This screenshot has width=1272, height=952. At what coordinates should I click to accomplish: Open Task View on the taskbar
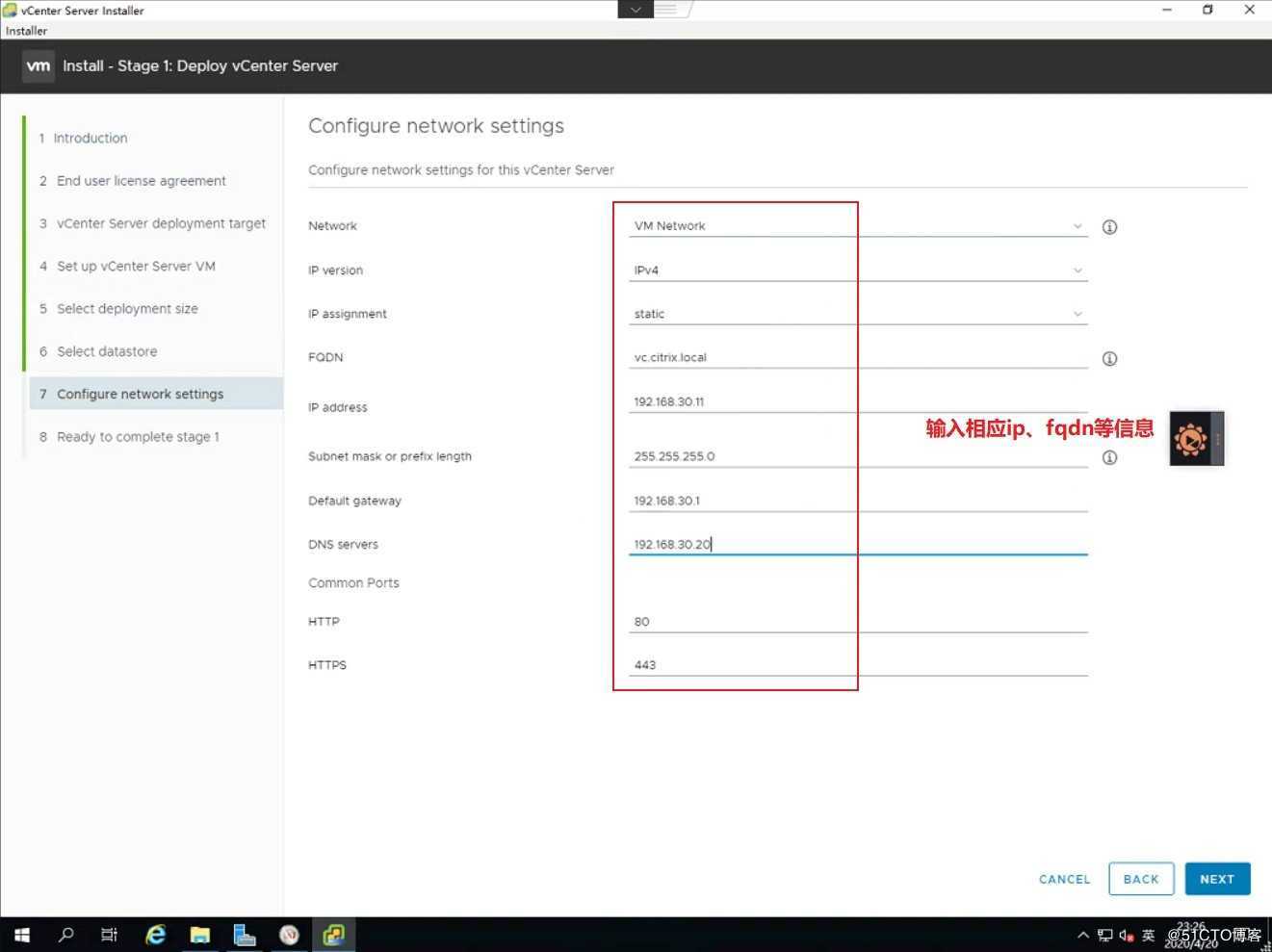tap(109, 935)
